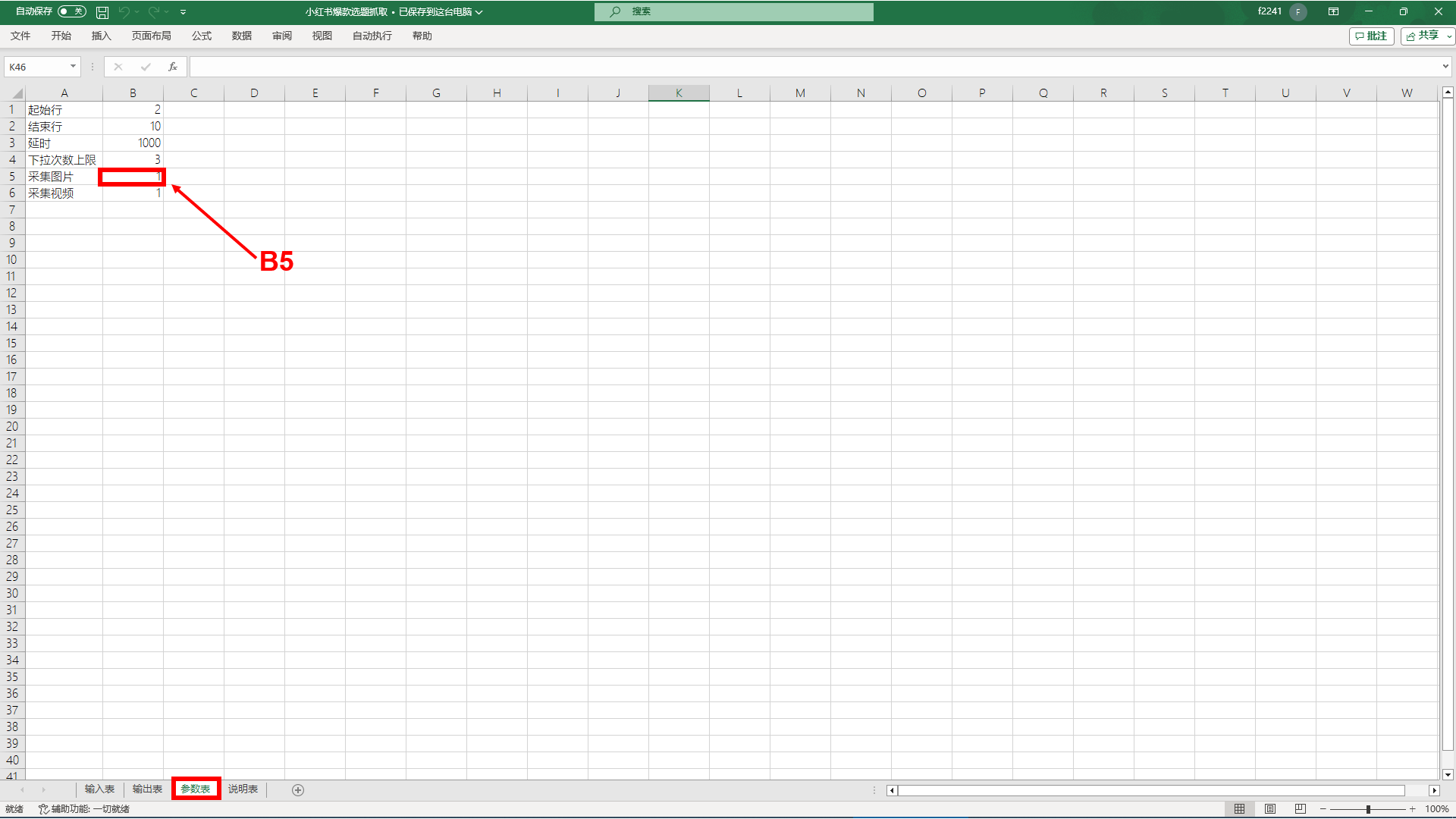1456x819 pixels.
Task: Open the Quick Access Toolbar customize dropdown
Action: pyautogui.click(x=184, y=12)
